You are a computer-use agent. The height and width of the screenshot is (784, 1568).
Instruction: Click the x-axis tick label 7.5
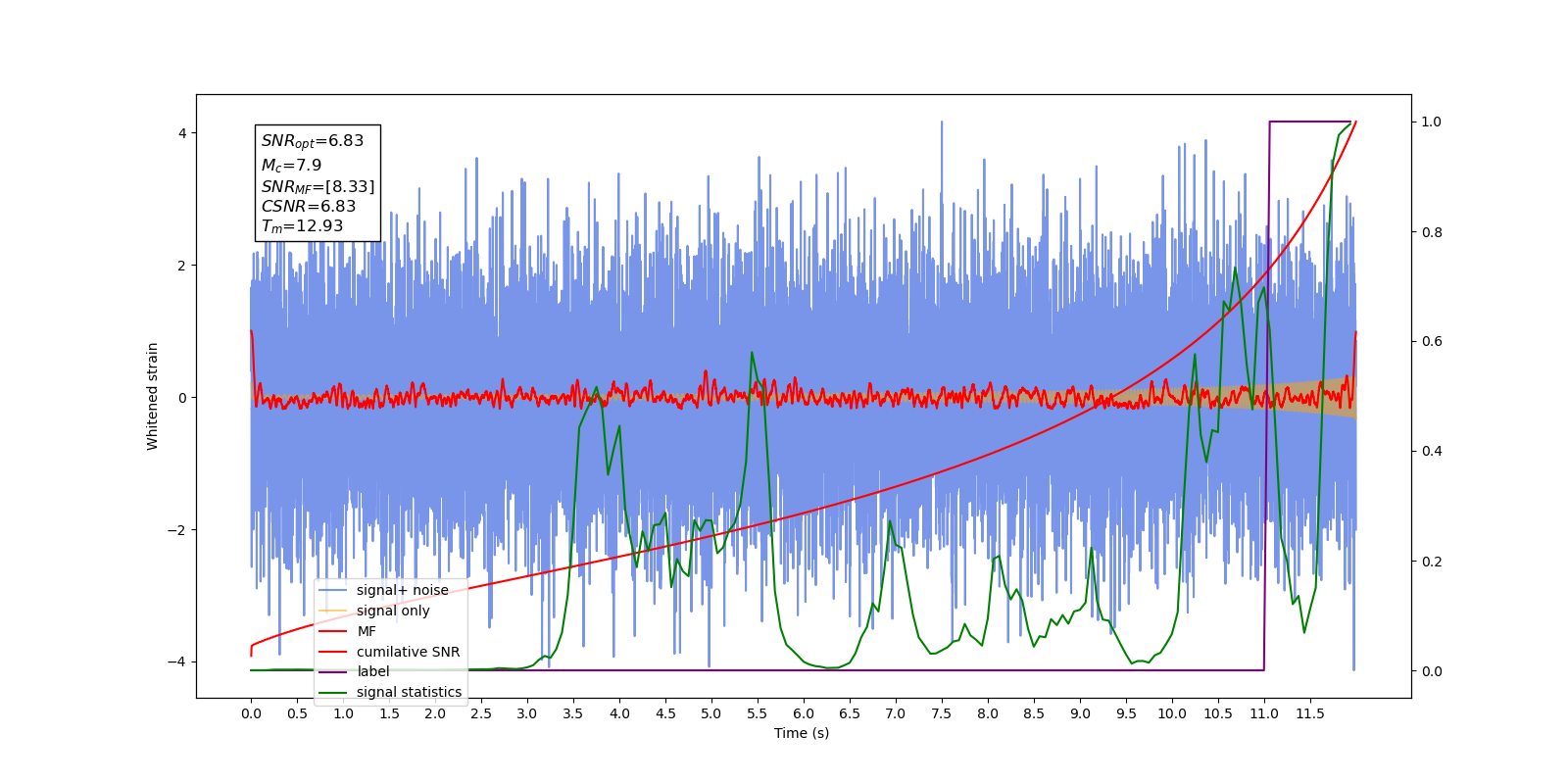pos(942,713)
